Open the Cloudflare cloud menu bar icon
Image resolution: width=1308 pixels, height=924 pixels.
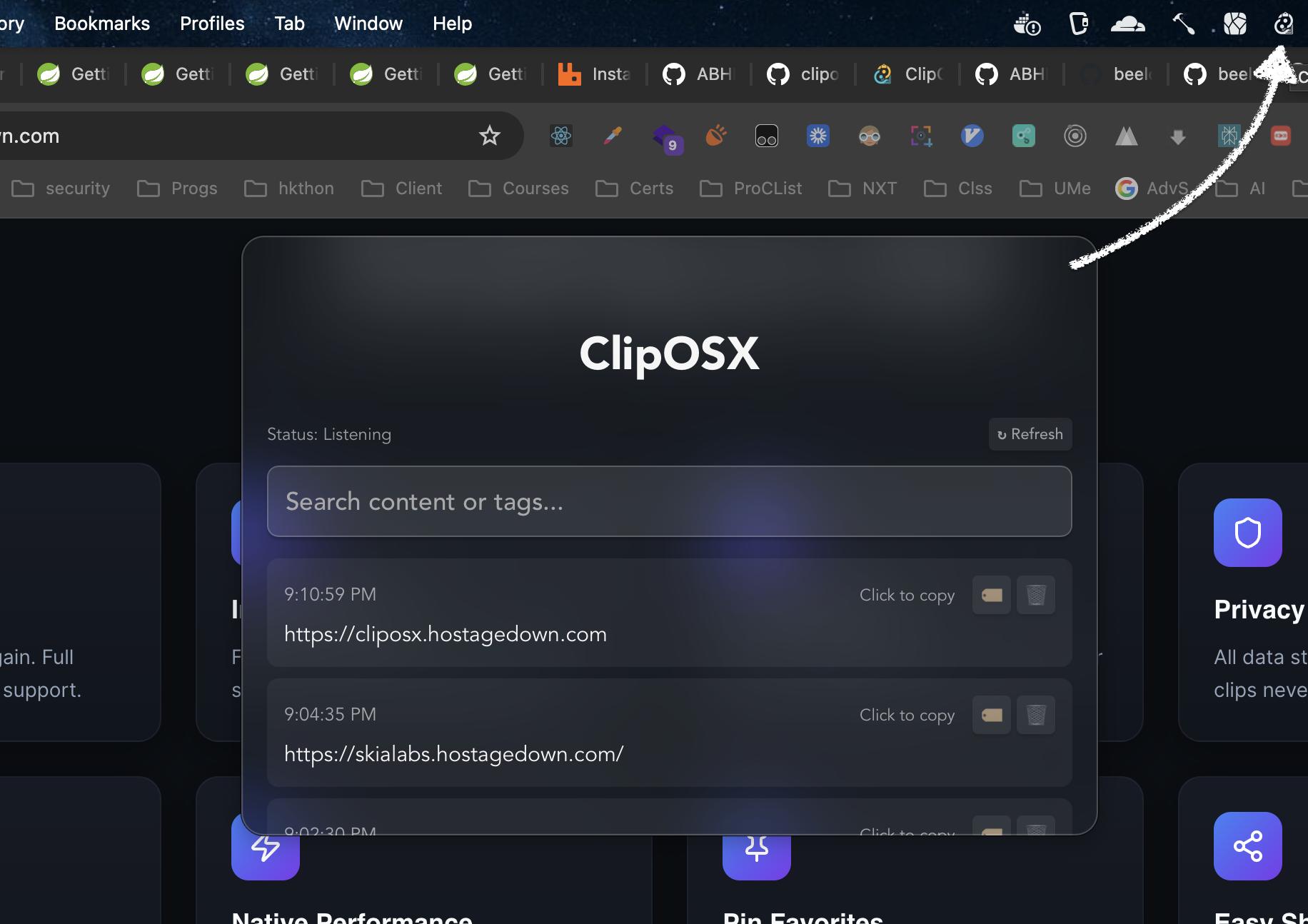coord(1128,24)
